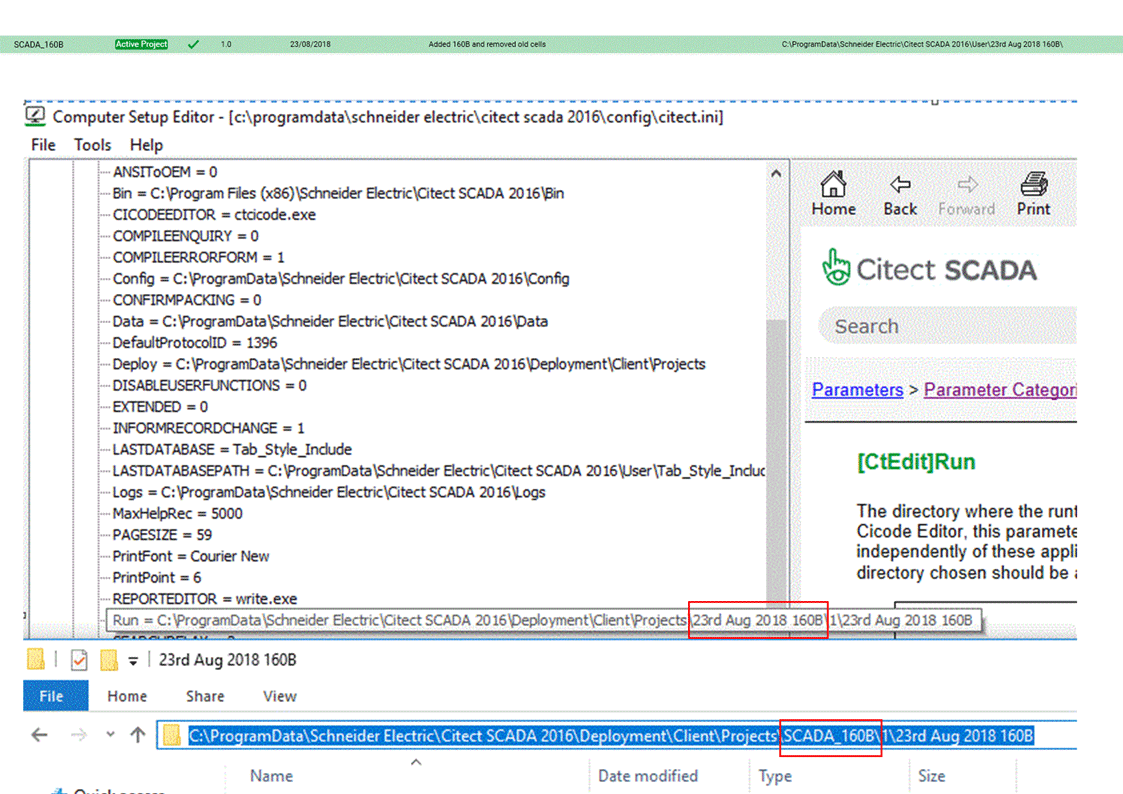Click the Properties checkmark quick access icon
This screenshot has width=1123, height=794.
pyautogui.click(x=79, y=659)
